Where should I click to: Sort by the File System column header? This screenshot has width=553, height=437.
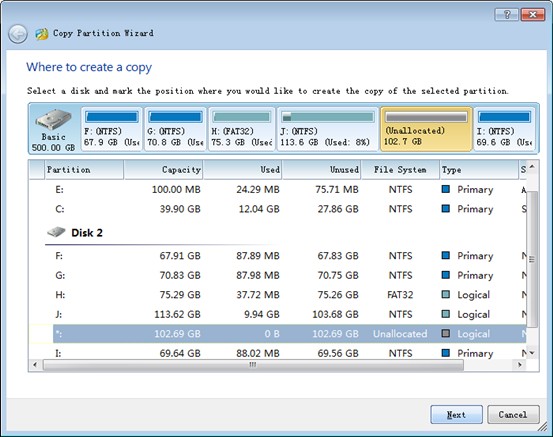pos(400,170)
